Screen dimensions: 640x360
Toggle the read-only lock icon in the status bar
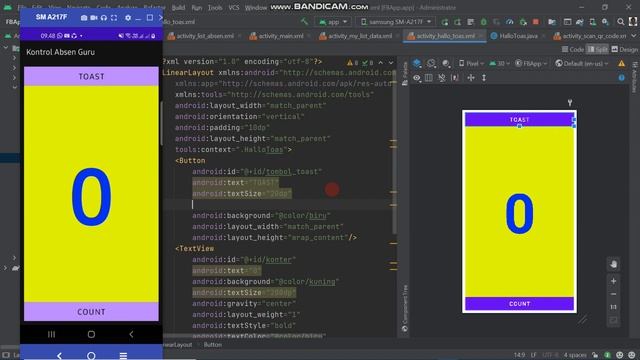pos(595,355)
